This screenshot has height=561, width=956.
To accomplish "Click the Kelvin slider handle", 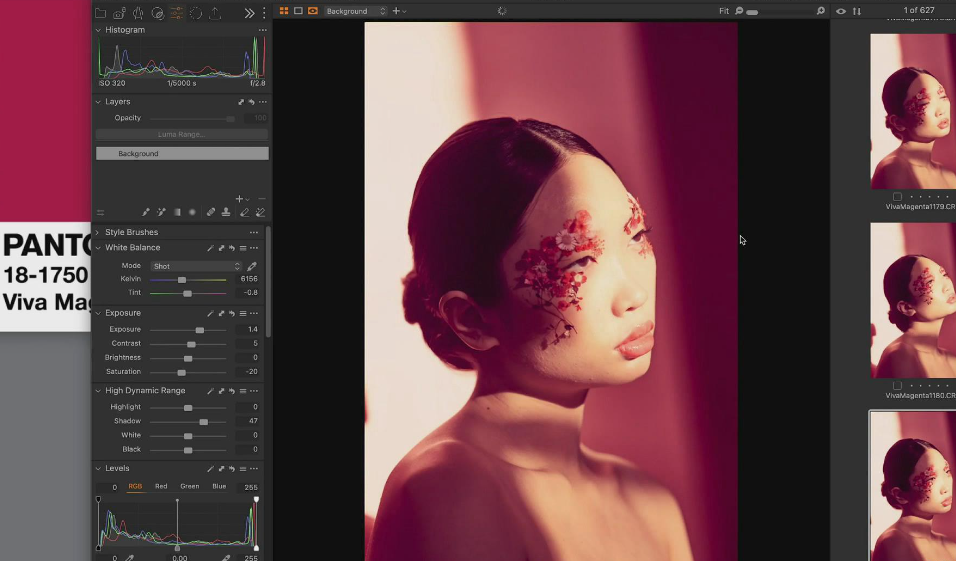I will [182, 280].
